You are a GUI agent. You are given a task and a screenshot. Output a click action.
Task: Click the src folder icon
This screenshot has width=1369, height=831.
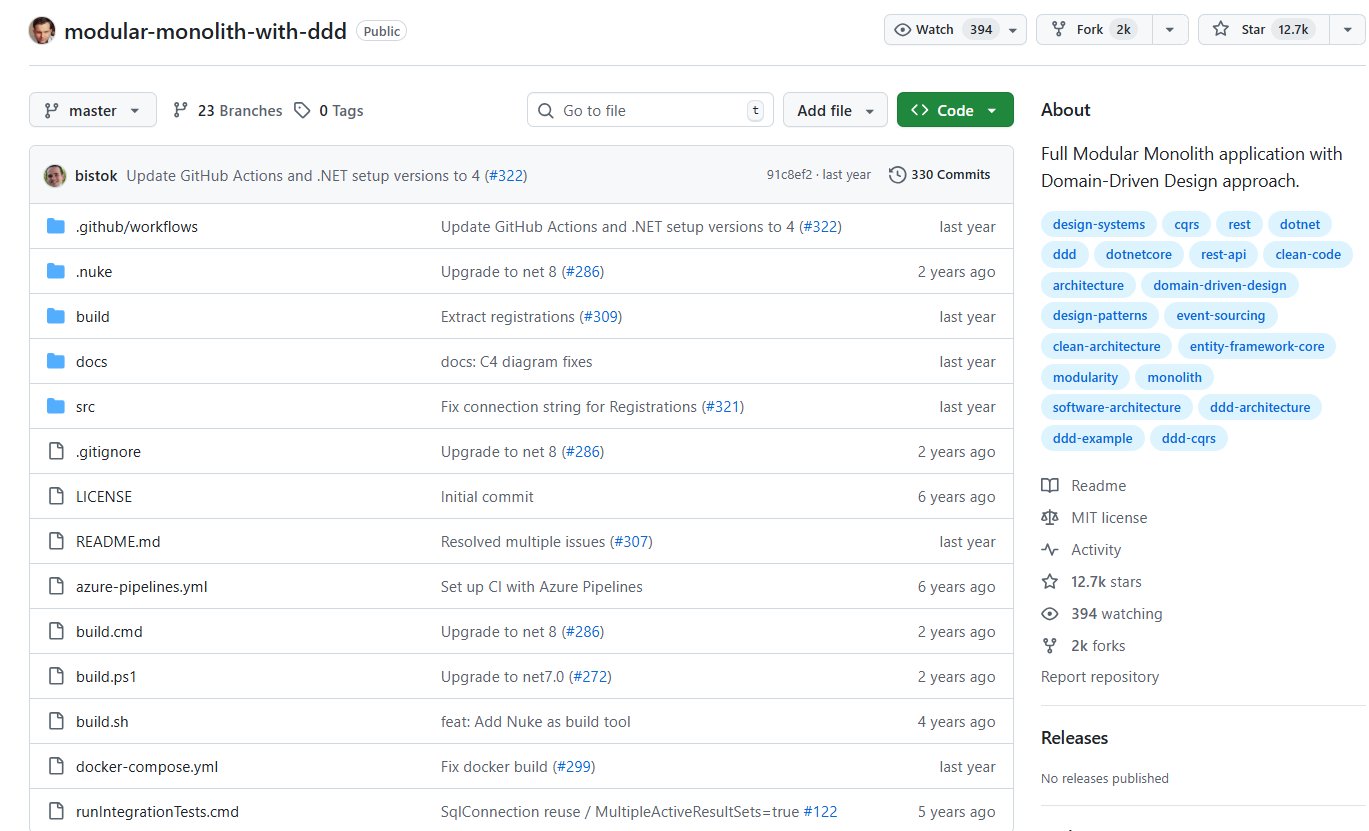click(56, 407)
